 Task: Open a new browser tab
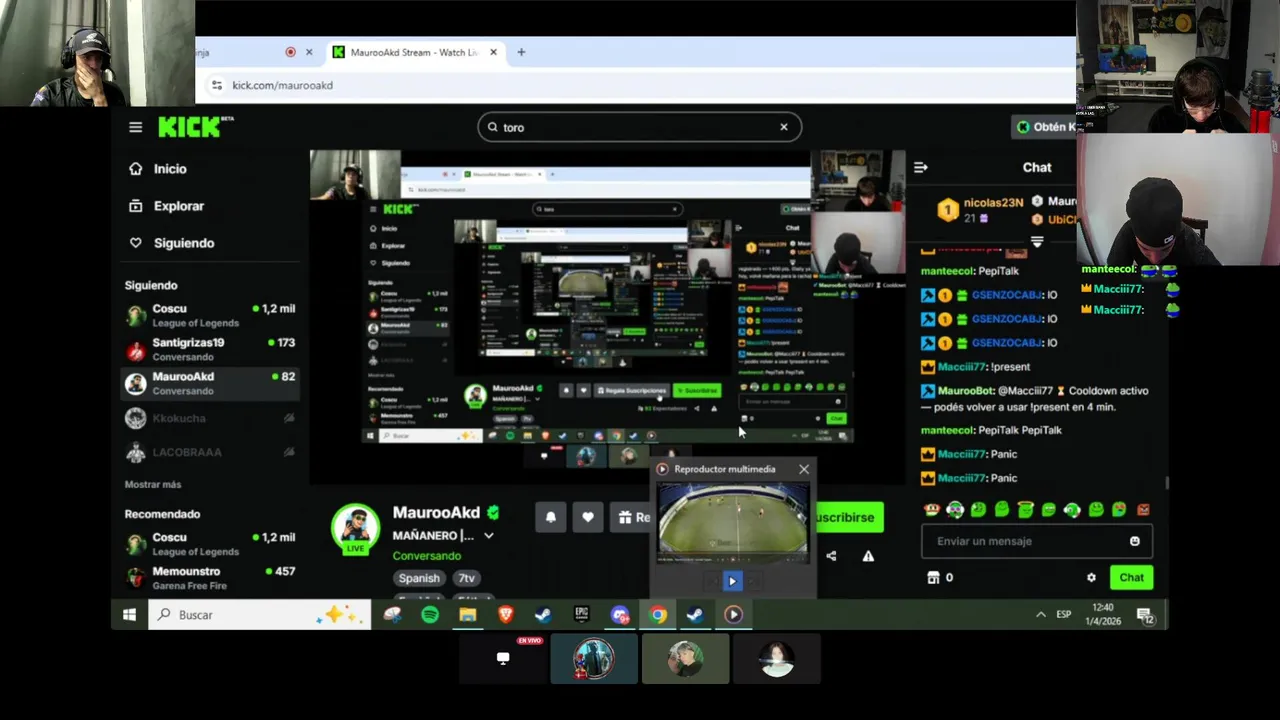[x=521, y=52]
